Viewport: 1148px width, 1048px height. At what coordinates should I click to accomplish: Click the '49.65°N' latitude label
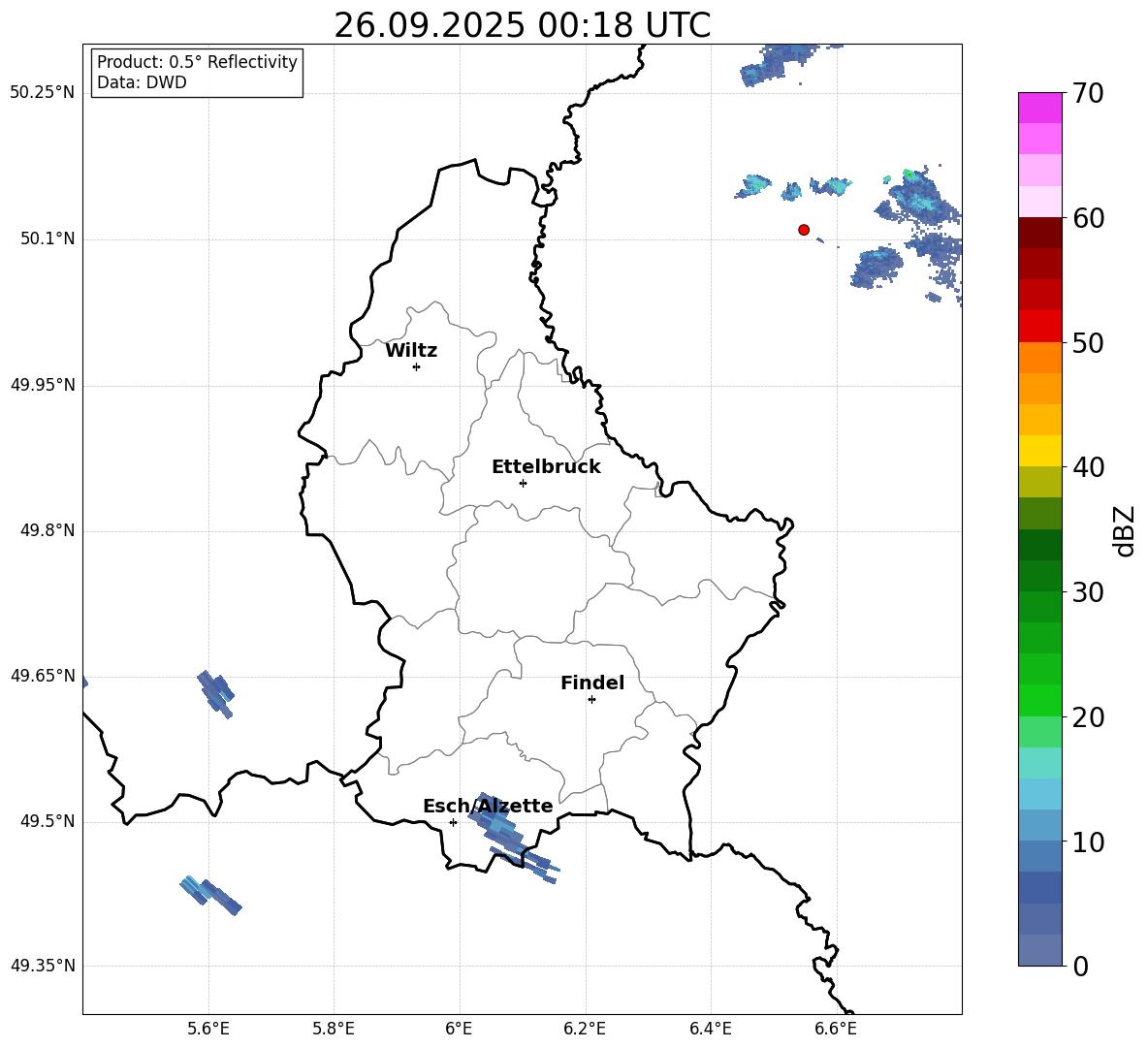coord(43,676)
